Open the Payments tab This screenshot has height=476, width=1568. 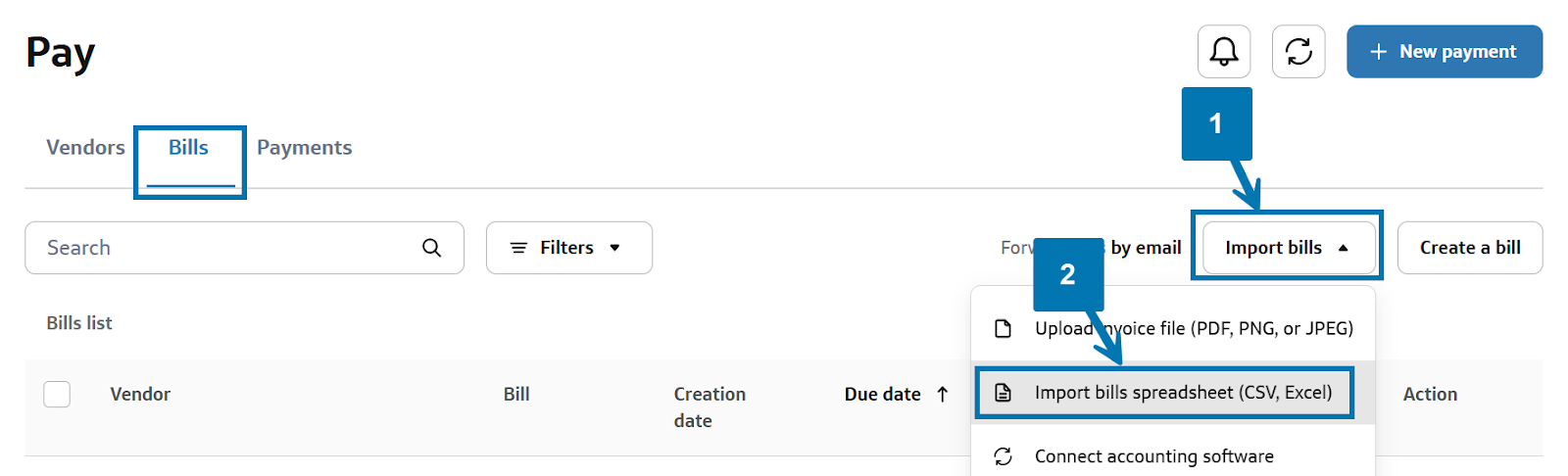[x=304, y=147]
